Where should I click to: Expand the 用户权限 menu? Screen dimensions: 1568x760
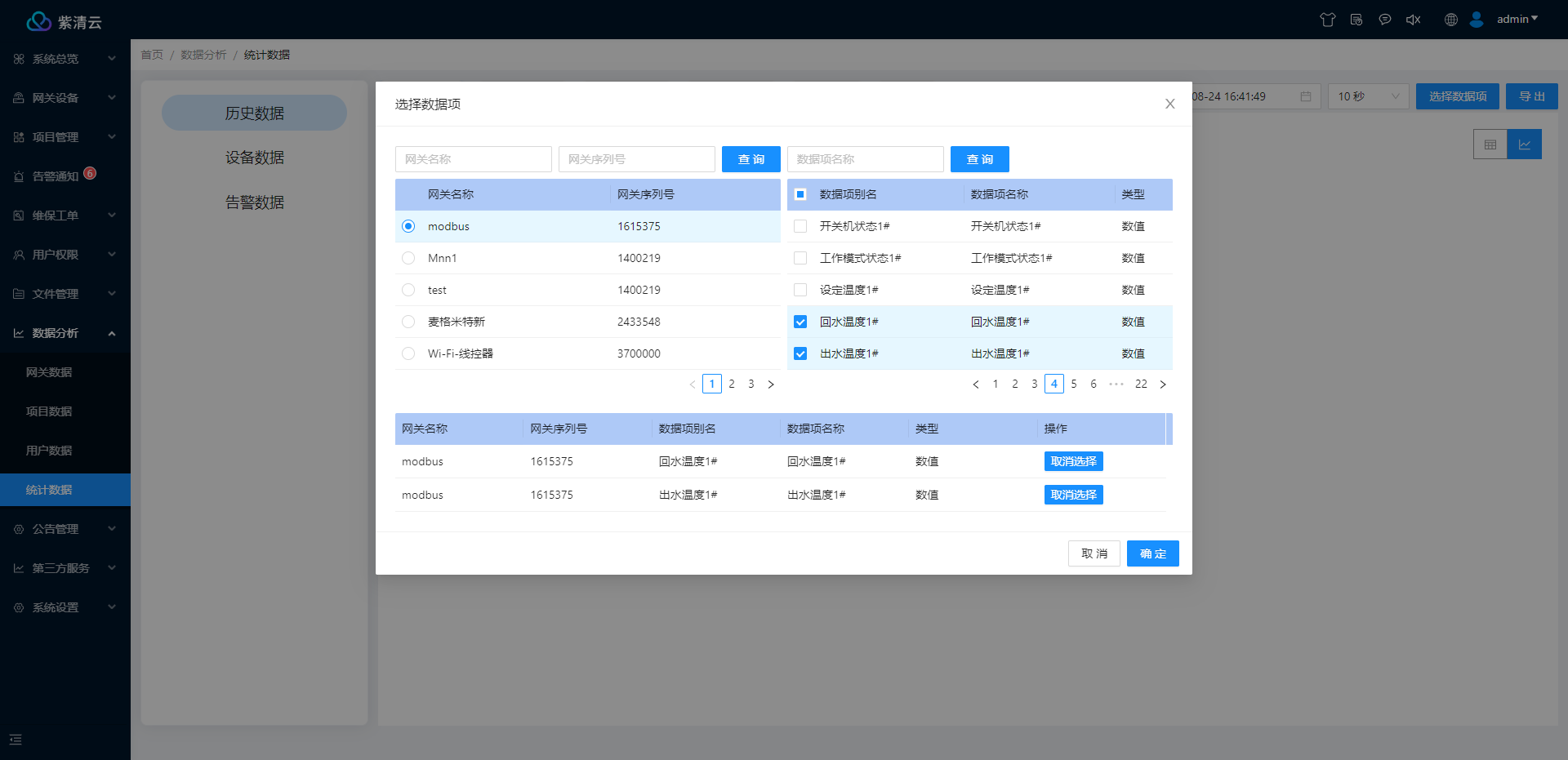pos(65,255)
